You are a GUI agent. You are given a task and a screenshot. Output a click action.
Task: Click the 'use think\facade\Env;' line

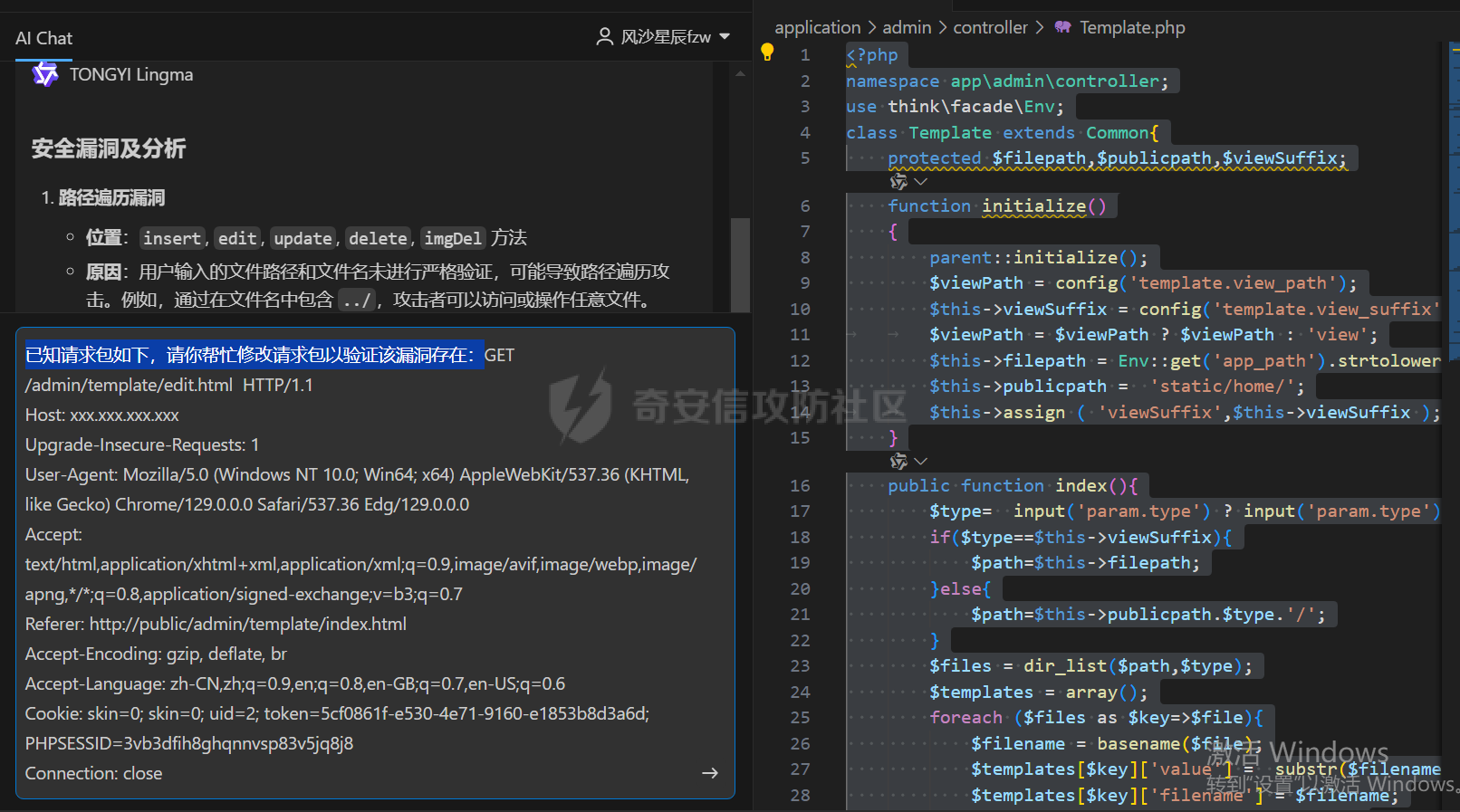955,107
